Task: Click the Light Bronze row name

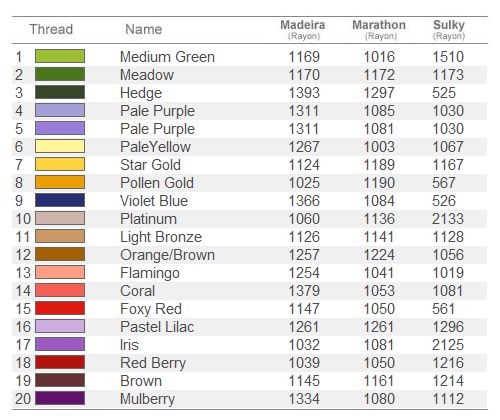Action: pos(161,237)
